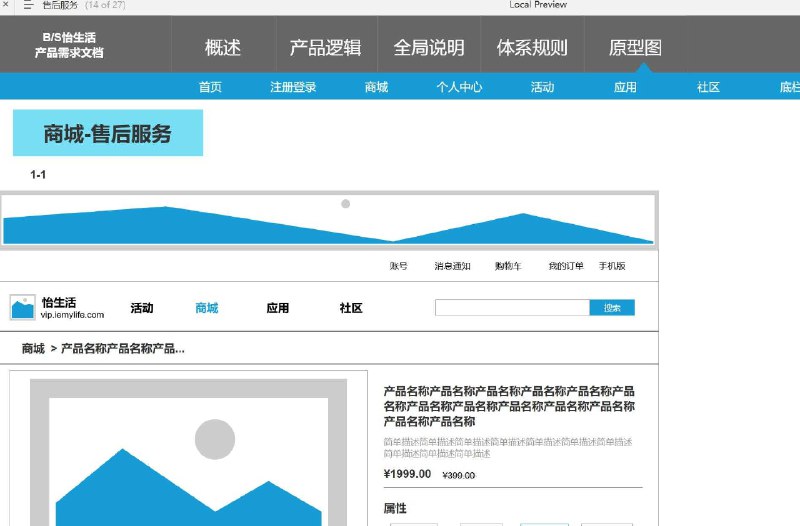Open 活动 in the mockup navigation
This screenshot has width=800, height=526.
(x=142, y=308)
